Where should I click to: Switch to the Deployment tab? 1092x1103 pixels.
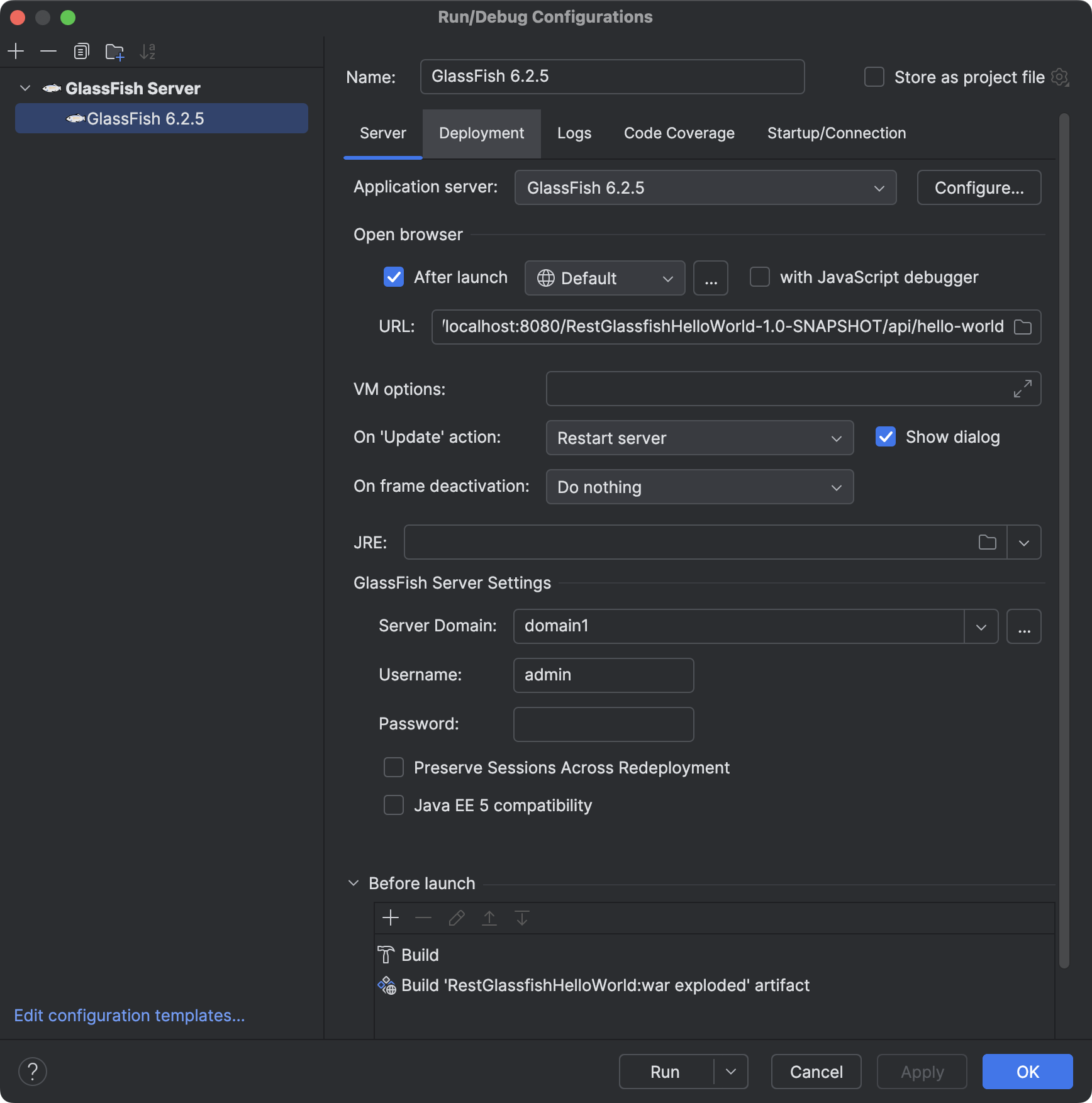point(481,133)
